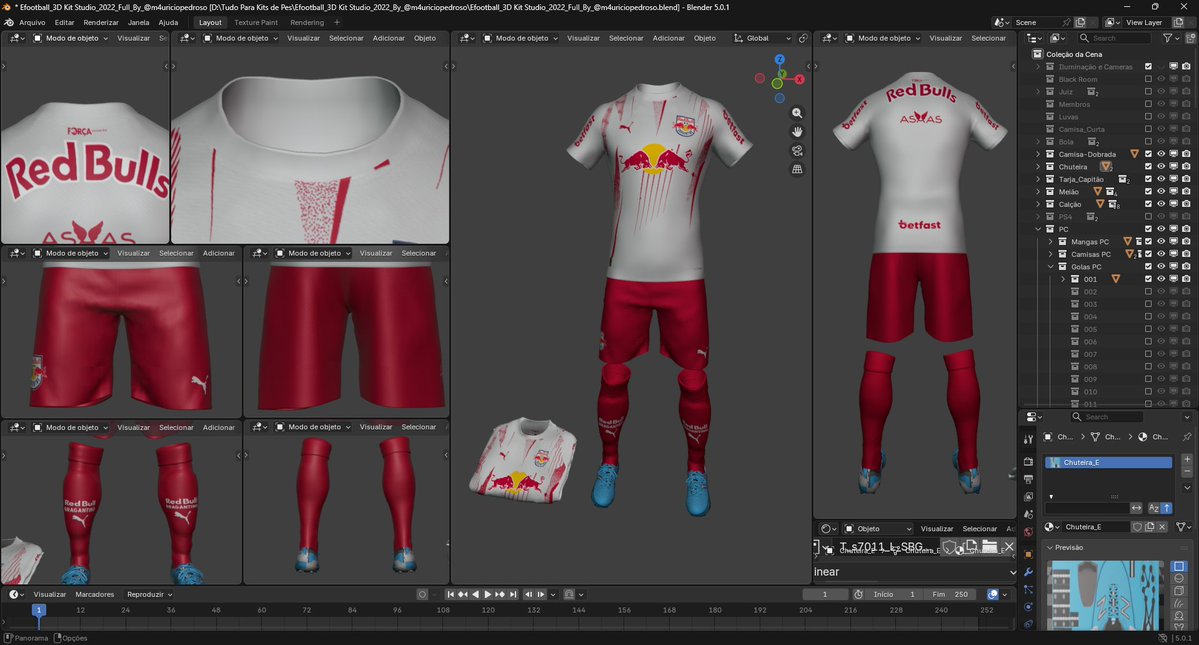Open the Tool properties tab icon
This screenshot has width=1199, height=645.
coord(1028,439)
